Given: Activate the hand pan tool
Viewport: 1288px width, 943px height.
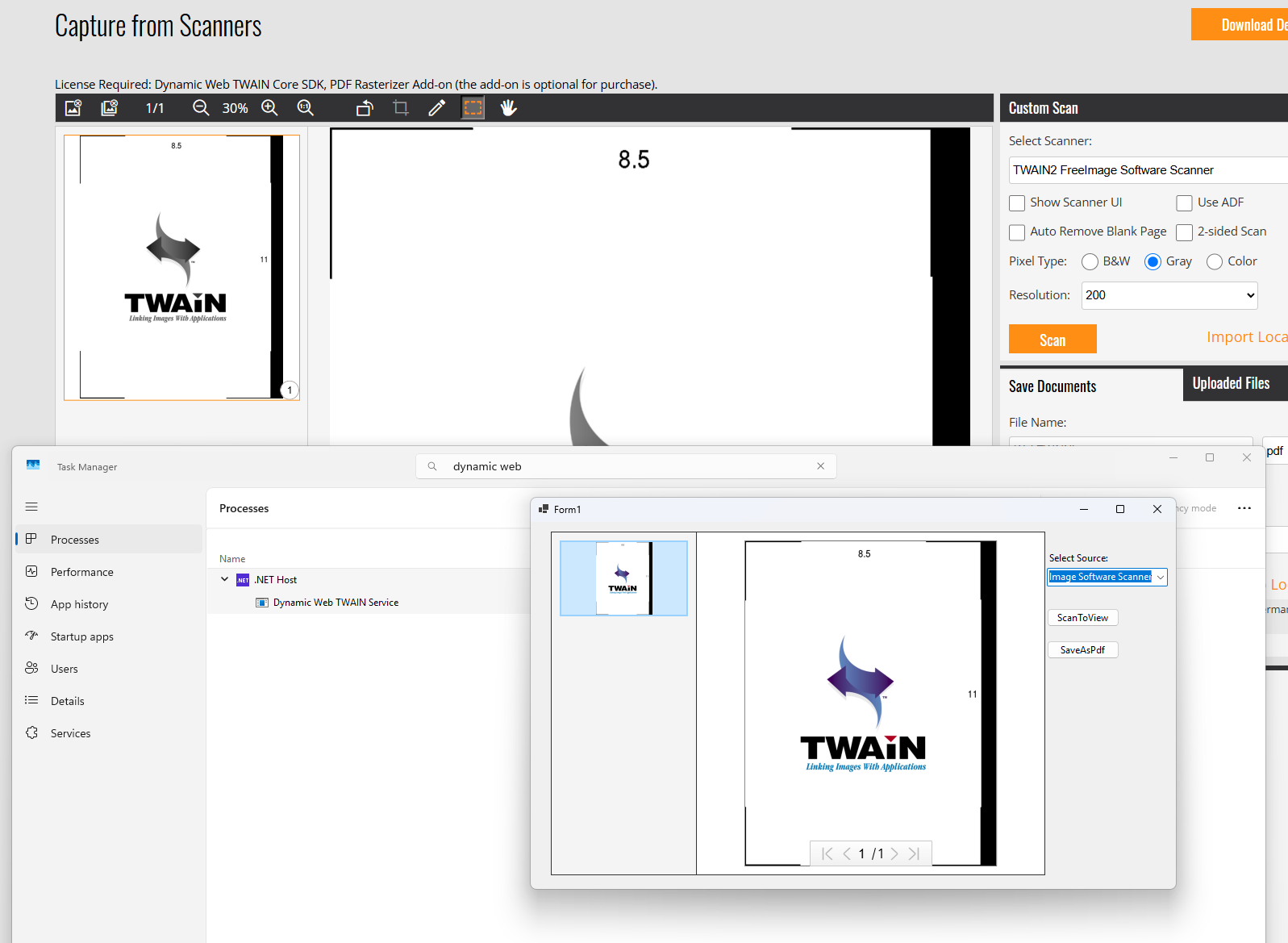Looking at the screenshot, I should pyautogui.click(x=508, y=108).
